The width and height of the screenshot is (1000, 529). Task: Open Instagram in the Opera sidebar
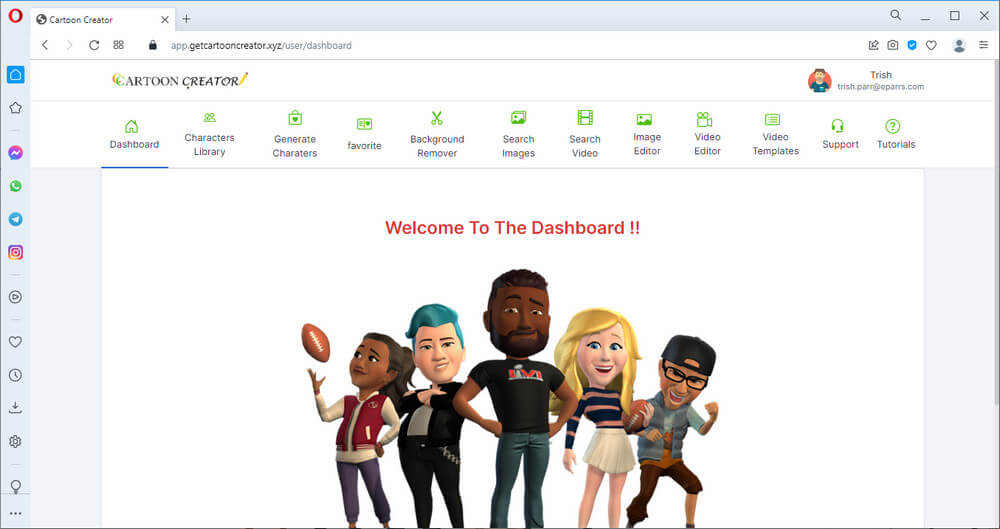15,252
